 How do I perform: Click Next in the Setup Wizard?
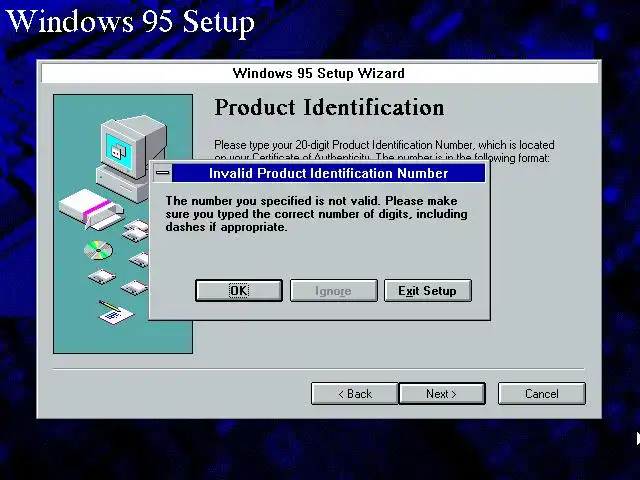click(x=442, y=393)
